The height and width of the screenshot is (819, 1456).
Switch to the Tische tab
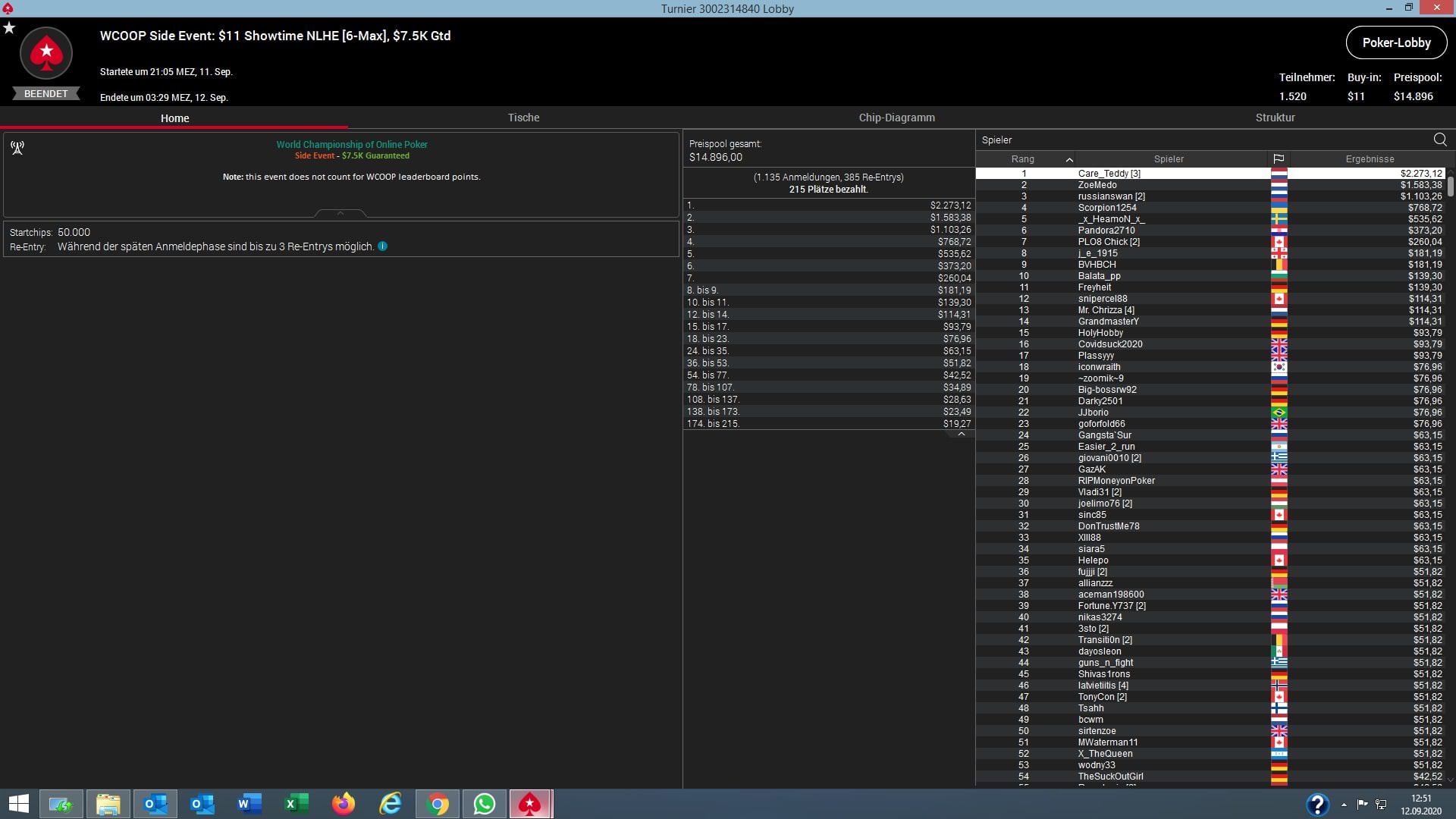(523, 118)
